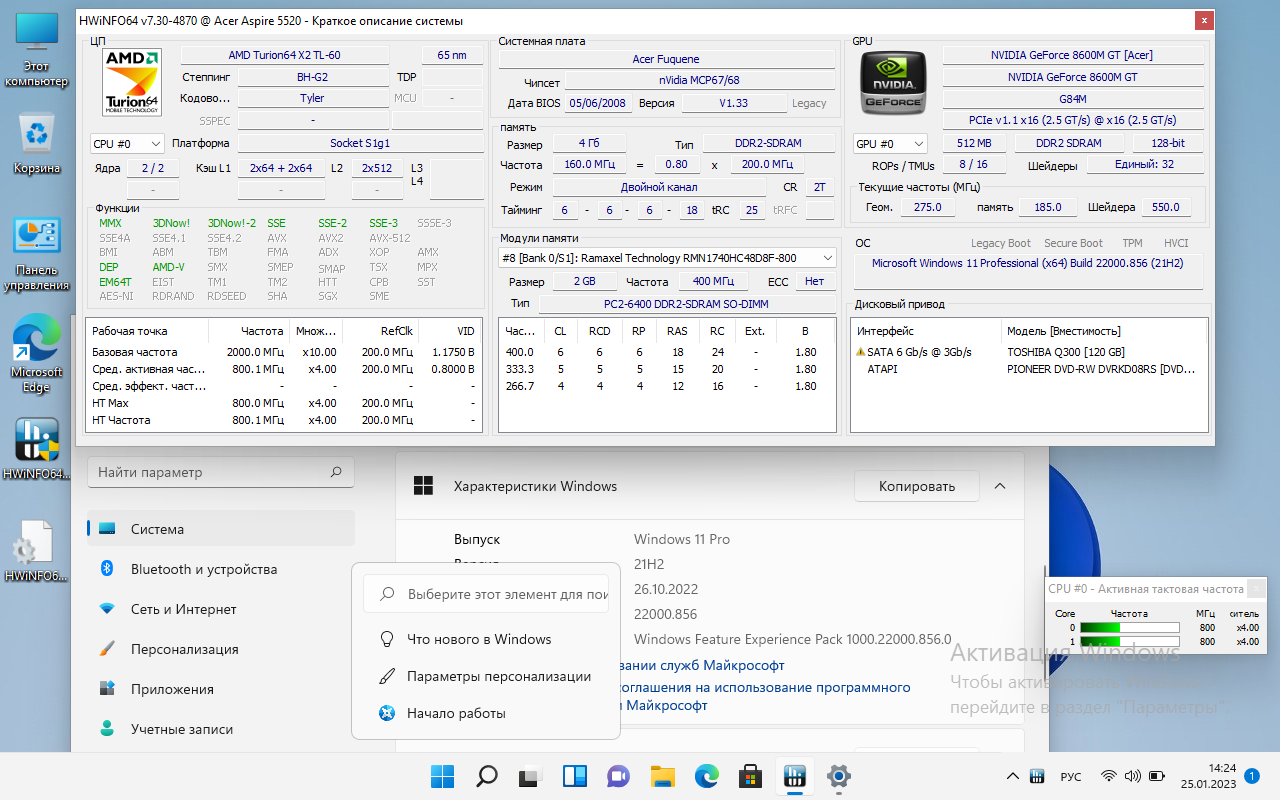1280x800 pixels.
Task: Click the Windows 11 Professional OS field
Action: coord(1030,274)
